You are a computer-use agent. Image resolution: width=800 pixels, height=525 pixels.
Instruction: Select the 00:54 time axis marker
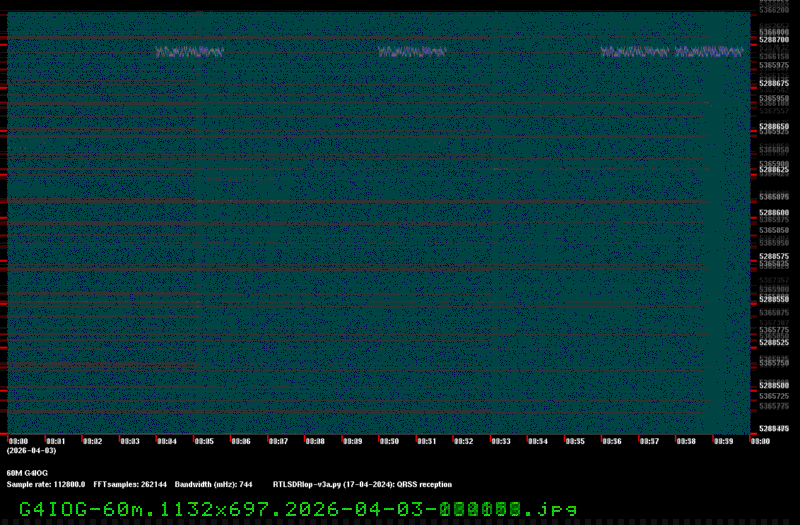(x=537, y=441)
